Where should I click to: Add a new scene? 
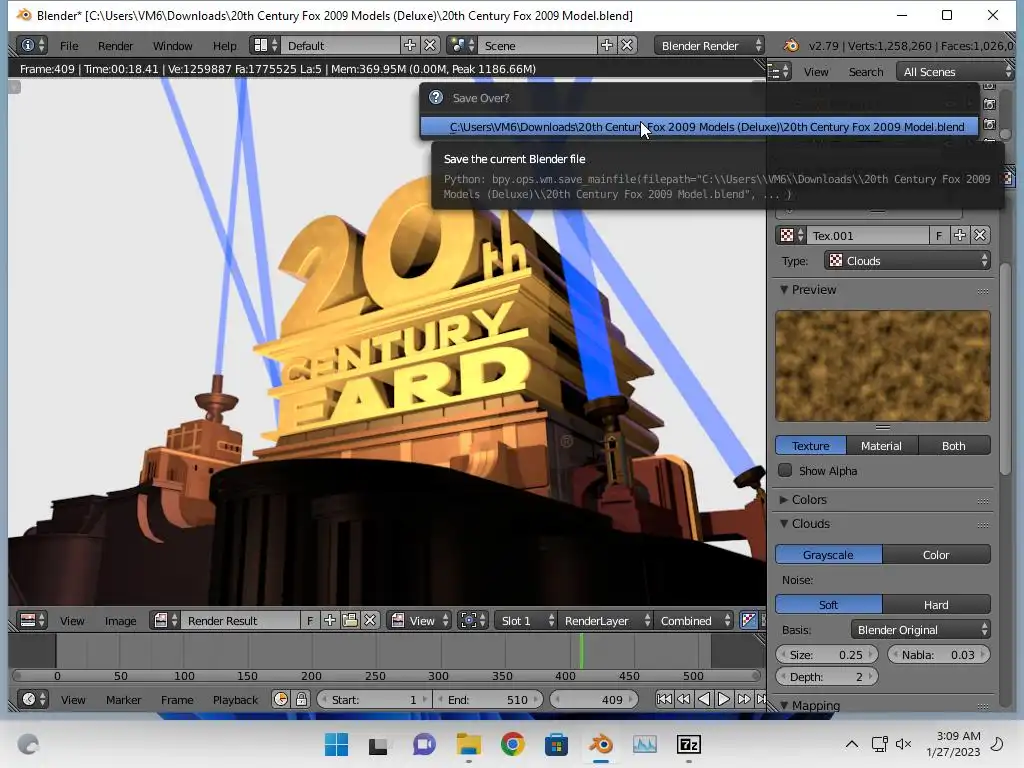(x=607, y=45)
